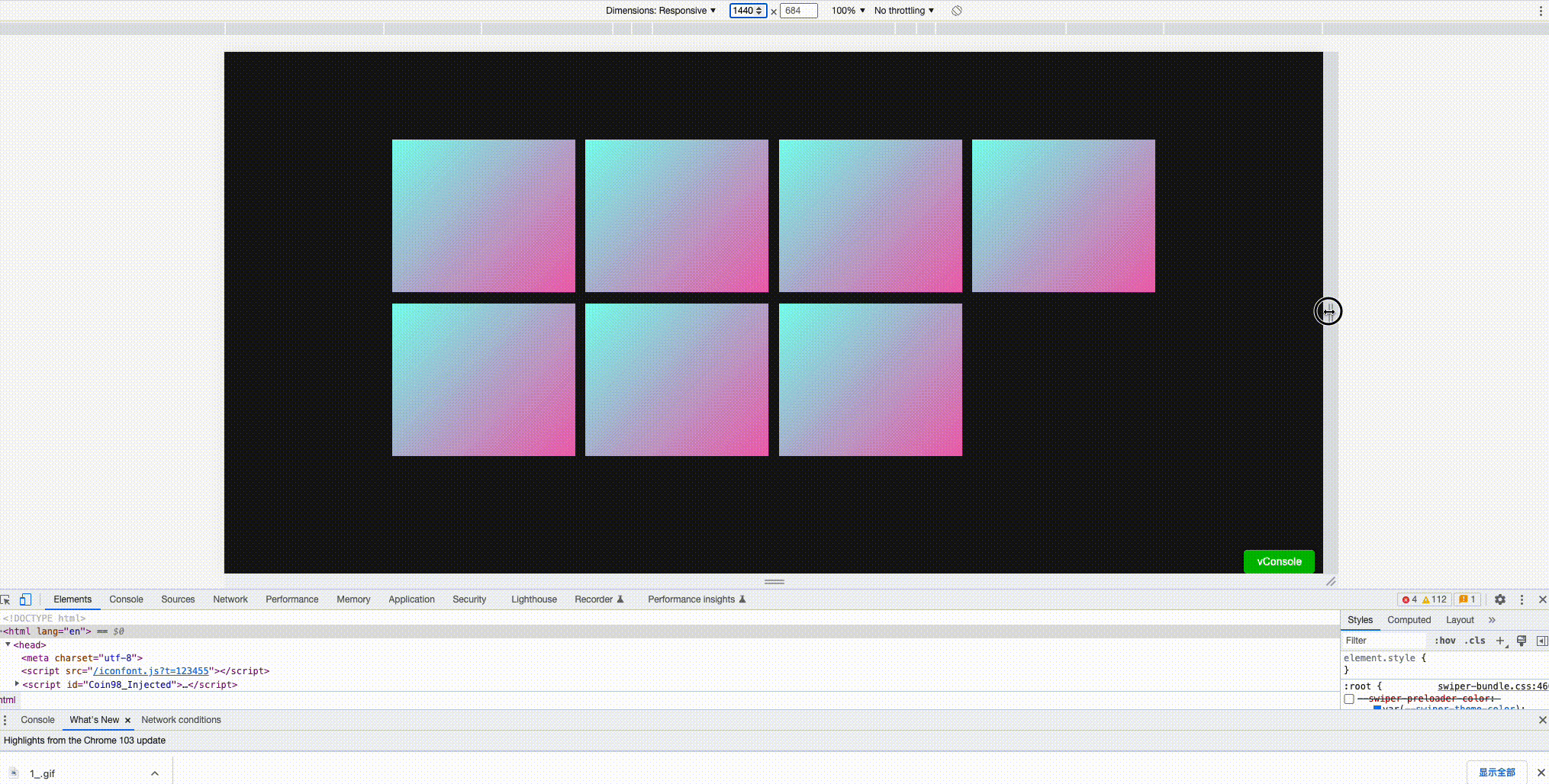The height and width of the screenshot is (784, 1549).
Task: Click the orange issues counter badge
Action: click(1468, 599)
